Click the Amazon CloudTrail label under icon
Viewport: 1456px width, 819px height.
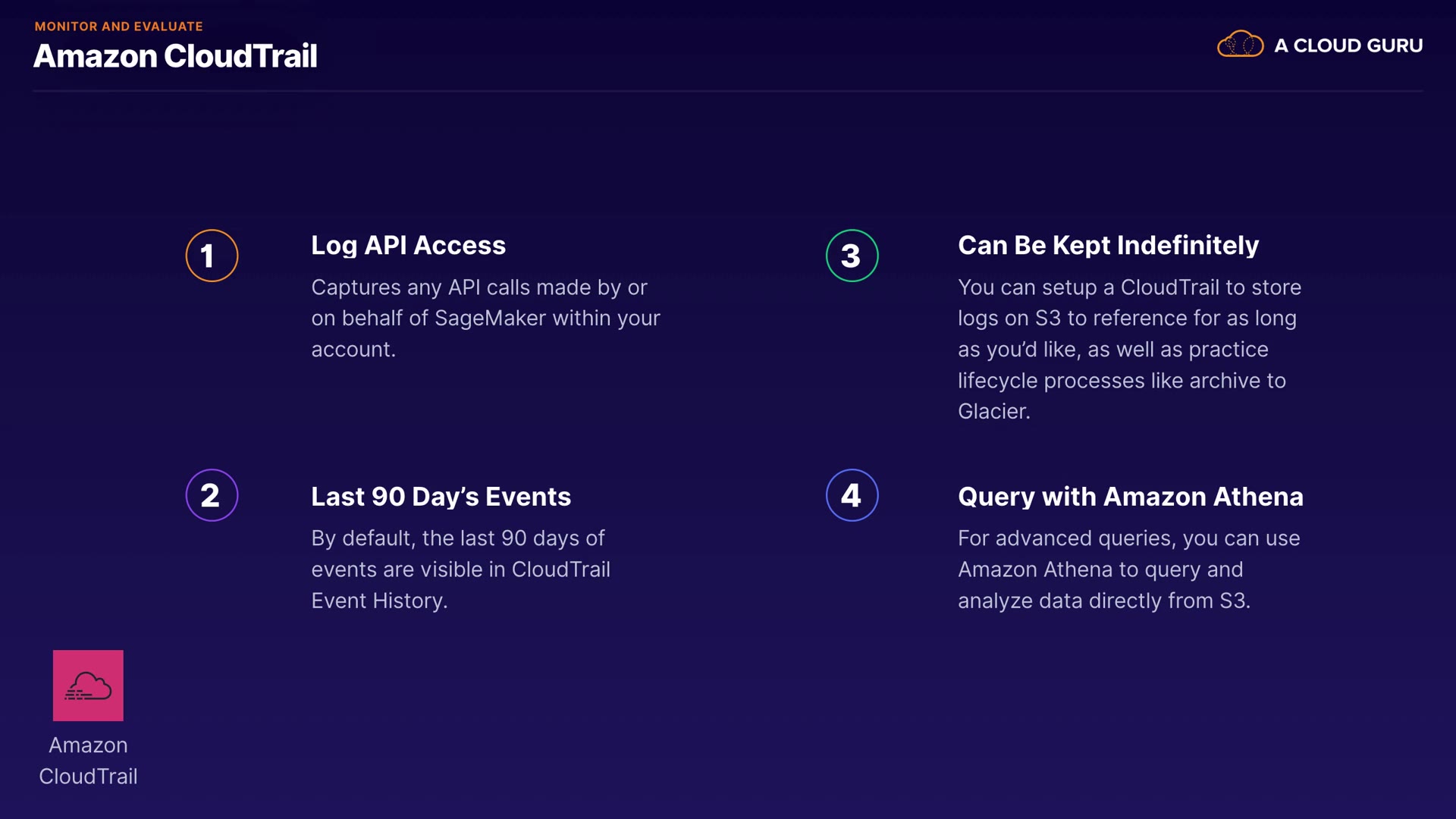point(88,760)
